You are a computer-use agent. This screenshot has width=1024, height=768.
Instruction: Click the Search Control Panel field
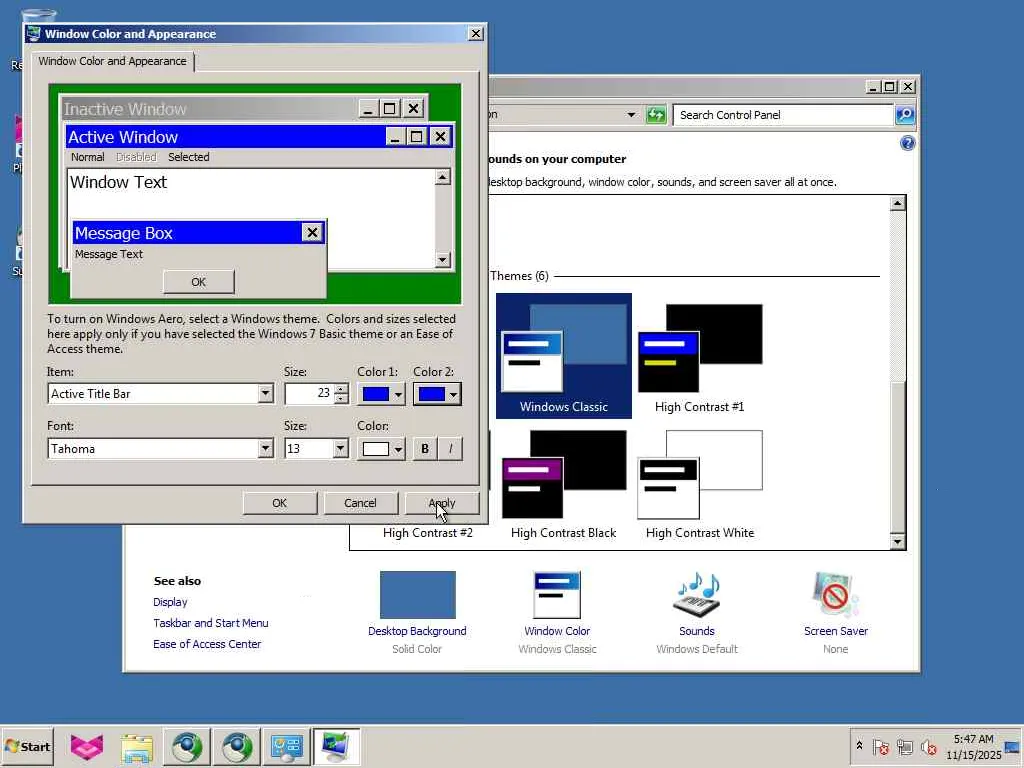coord(783,115)
